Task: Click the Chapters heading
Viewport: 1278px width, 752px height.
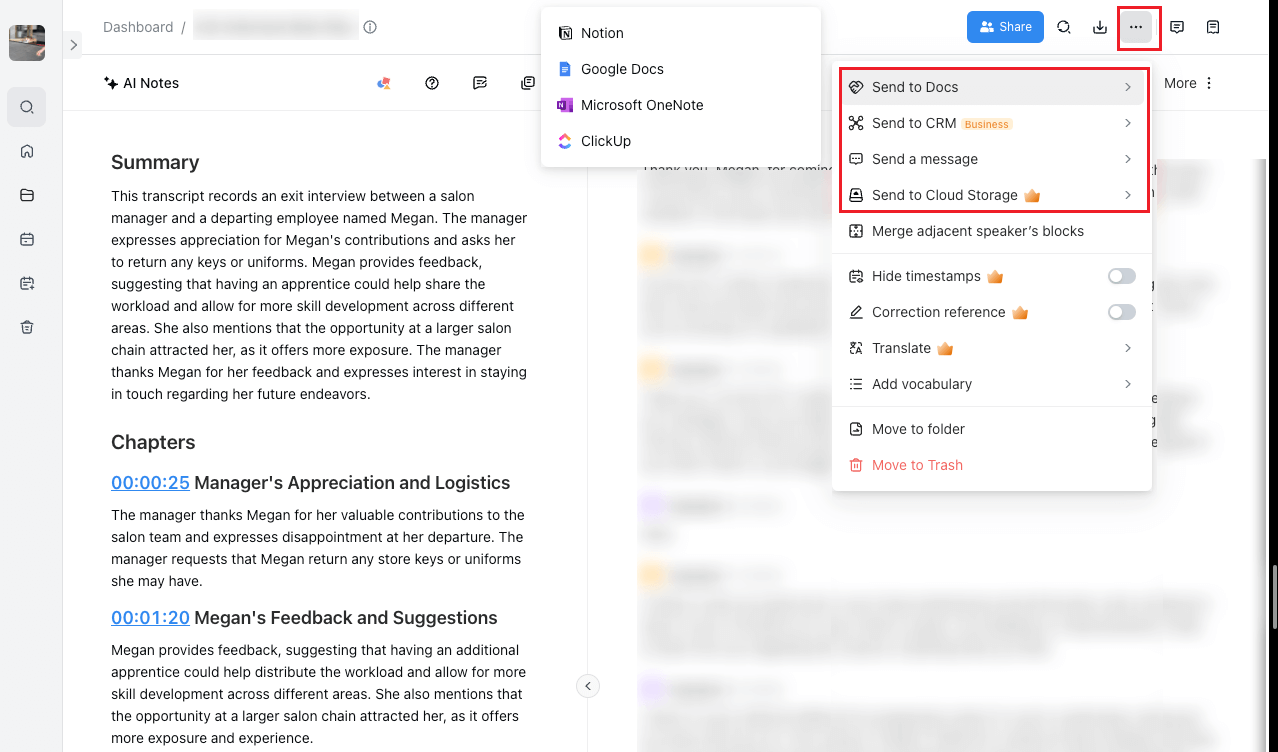Action: tap(153, 442)
